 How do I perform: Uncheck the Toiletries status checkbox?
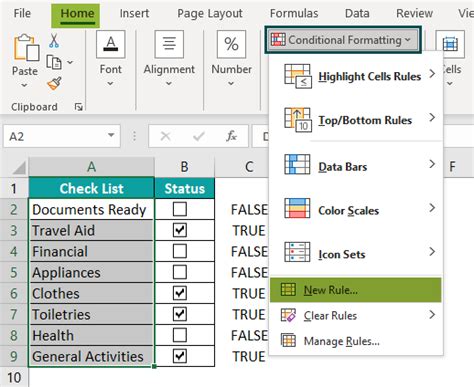pos(180,314)
